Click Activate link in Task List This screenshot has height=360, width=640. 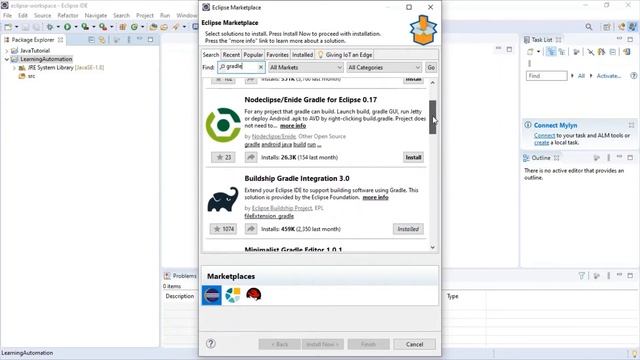coord(608,76)
